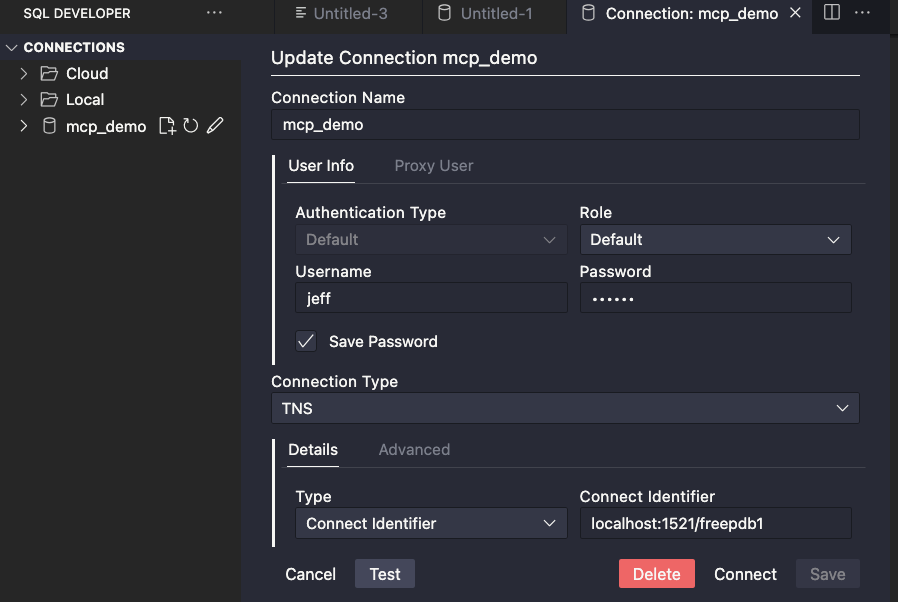Select the mcp_demo label in connections tree
This screenshot has height=602, width=898.
tap(106, 127)
